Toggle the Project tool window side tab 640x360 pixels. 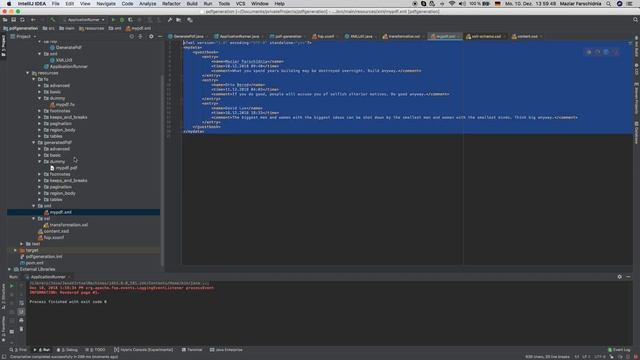coord(3,46)
